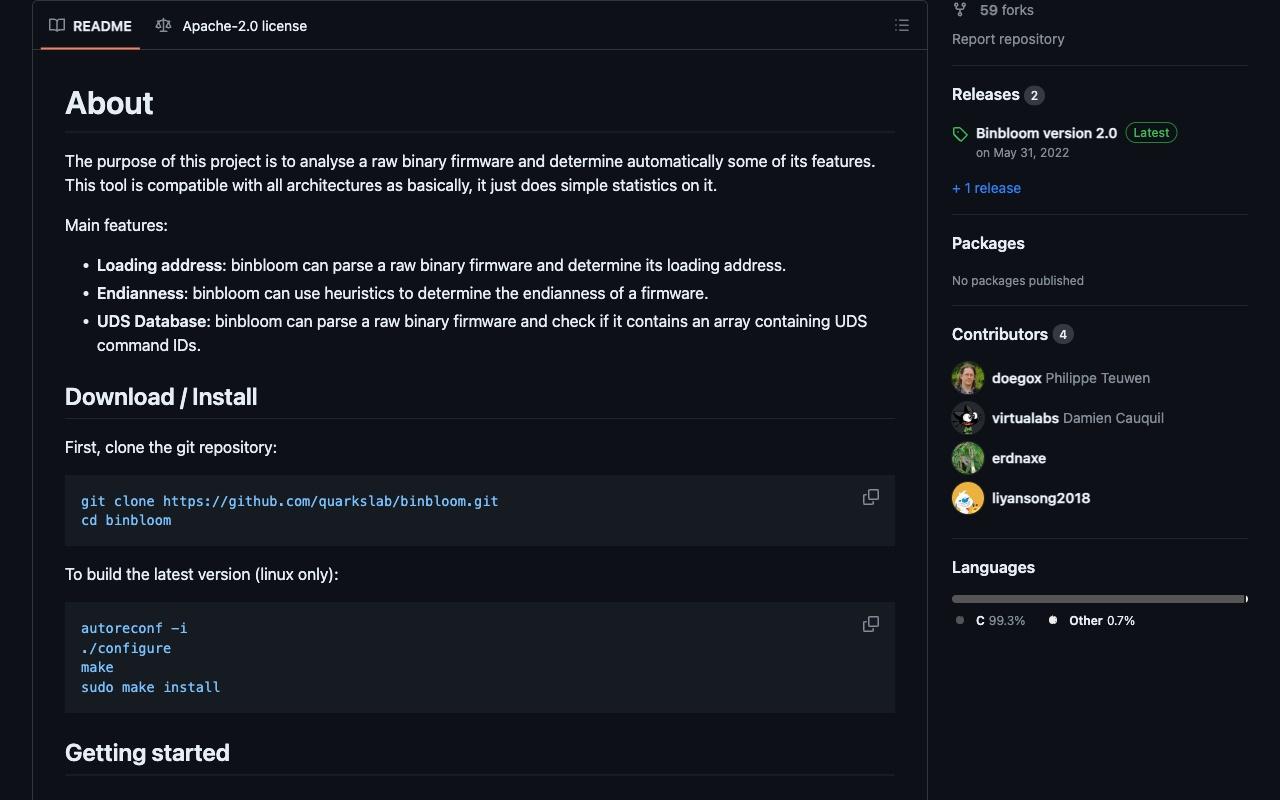1280x800 pixels.
Task: Open the Releases section heading
Action: [x=985, y=95]
